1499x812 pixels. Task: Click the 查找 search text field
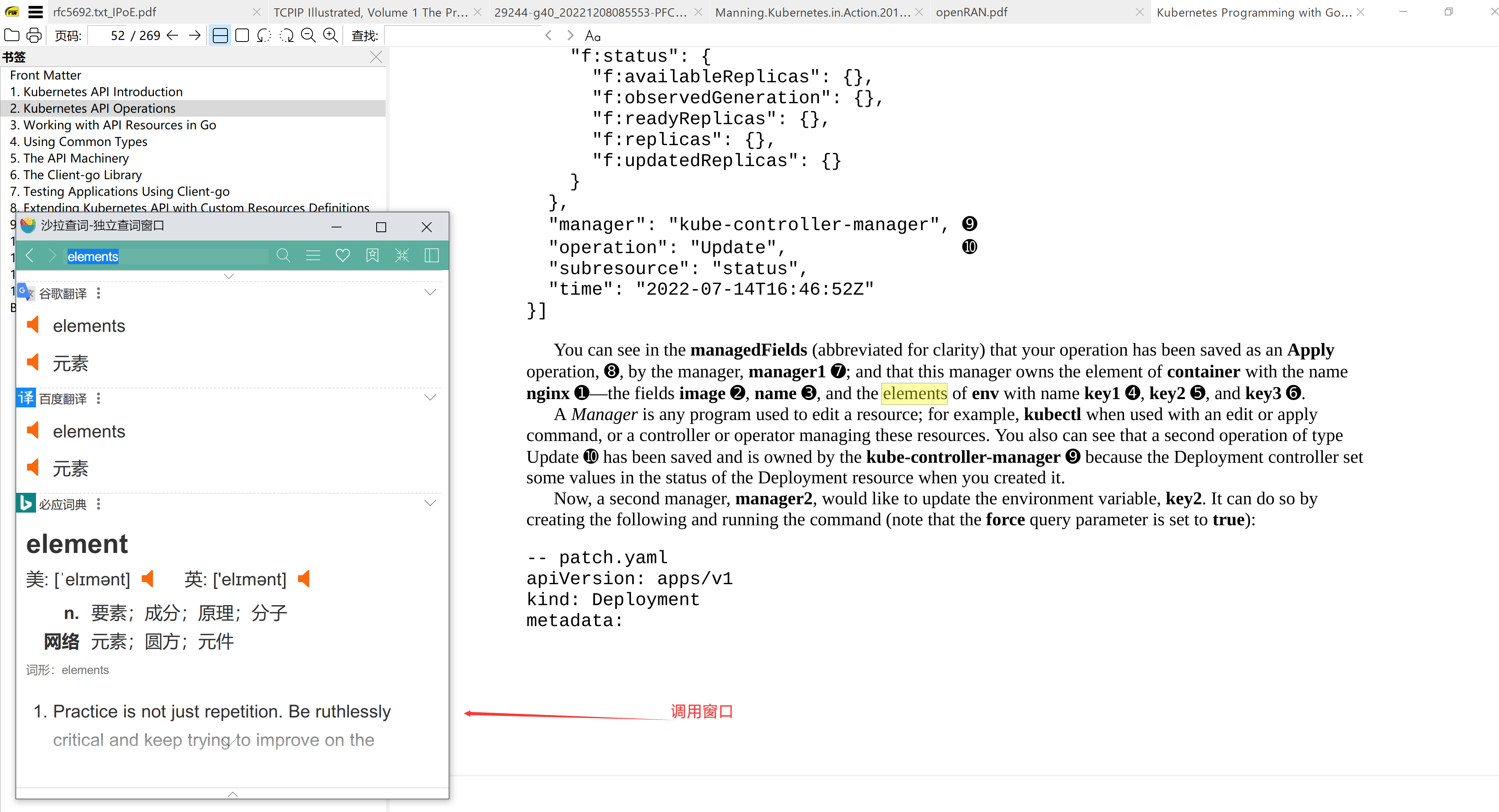coord(462,36)
